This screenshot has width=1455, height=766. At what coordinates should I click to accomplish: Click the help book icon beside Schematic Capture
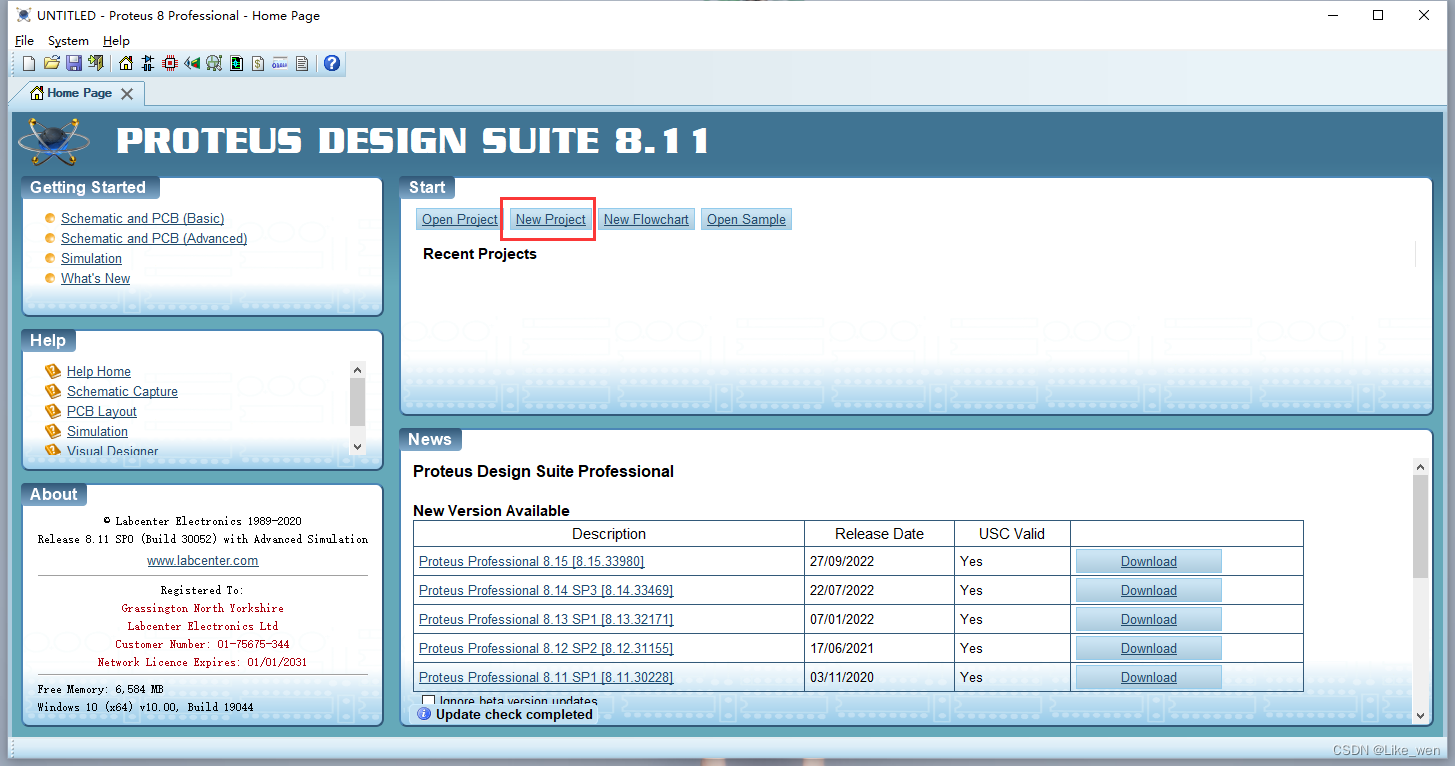click(53, 391)
